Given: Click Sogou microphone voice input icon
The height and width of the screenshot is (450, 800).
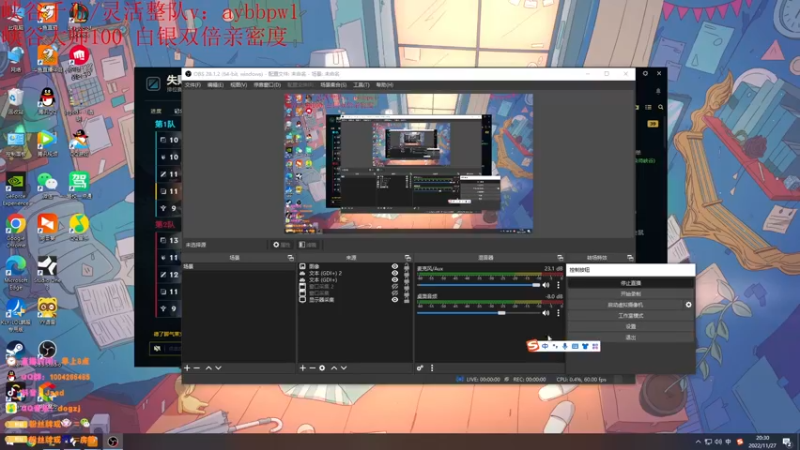Looking at the screenshot, I should (x=565, y=346).
